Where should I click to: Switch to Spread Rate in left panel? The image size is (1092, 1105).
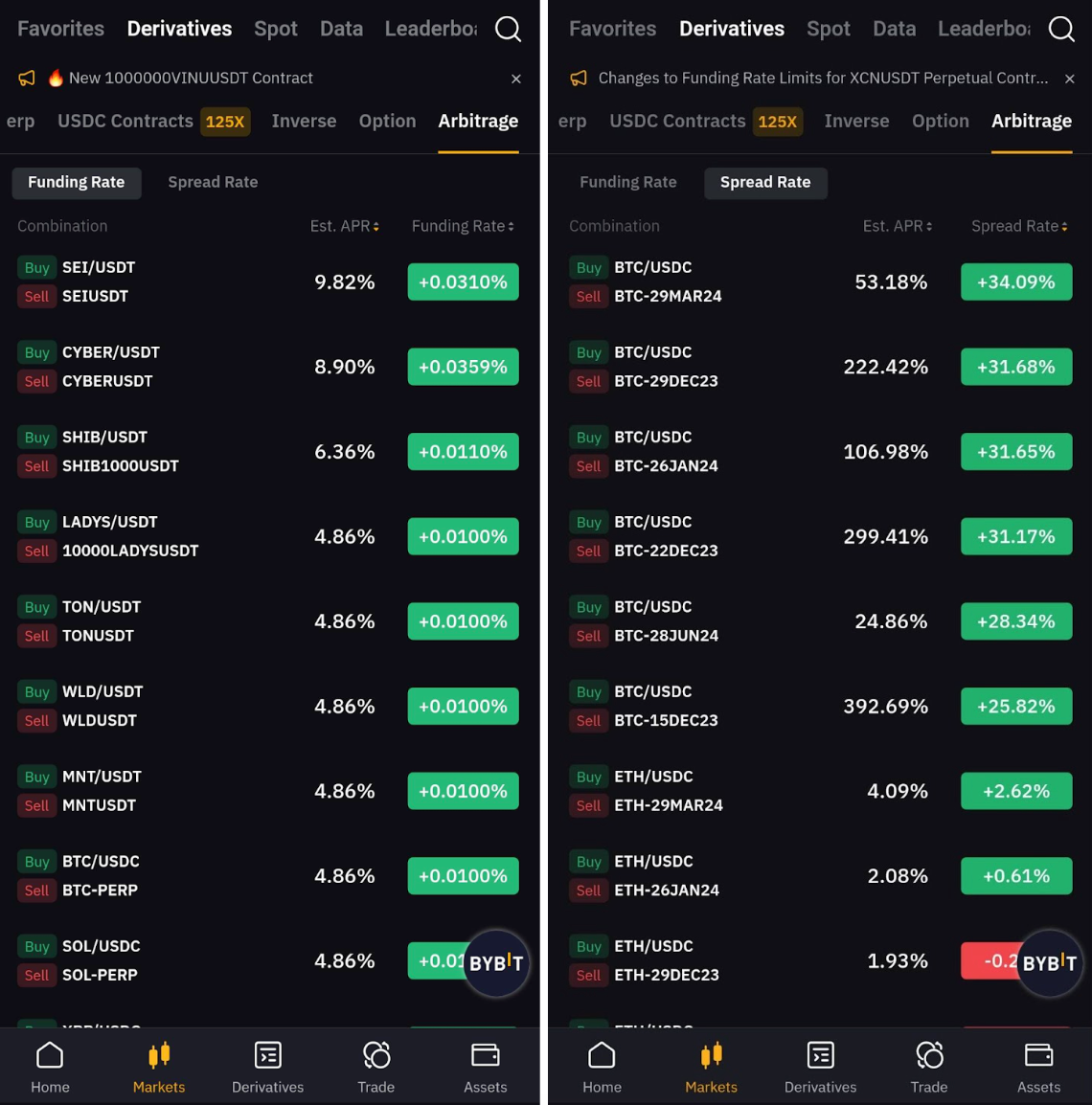pyautogui.click(x=213, y=182)
